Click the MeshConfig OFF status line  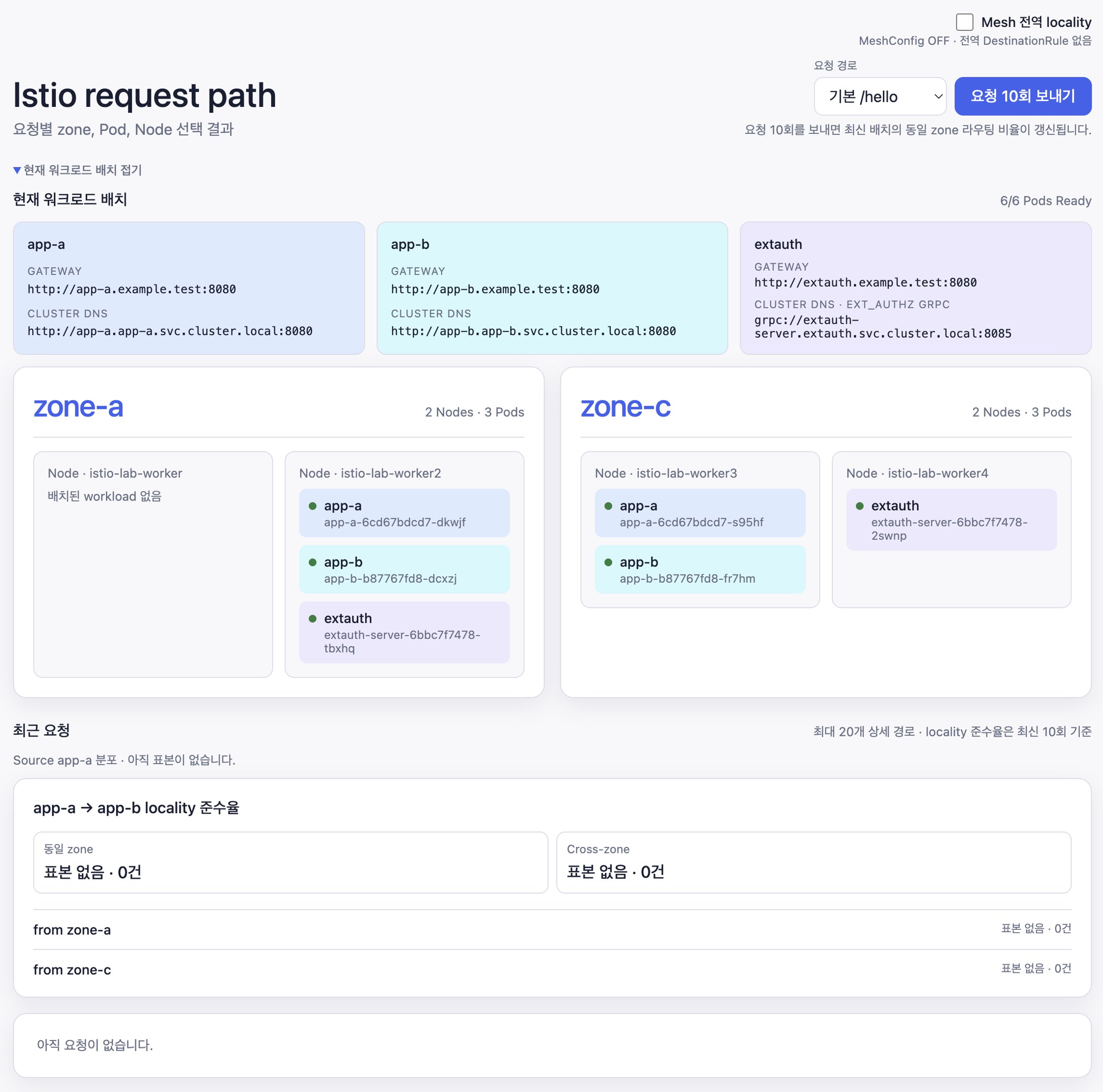pos(975,41)
